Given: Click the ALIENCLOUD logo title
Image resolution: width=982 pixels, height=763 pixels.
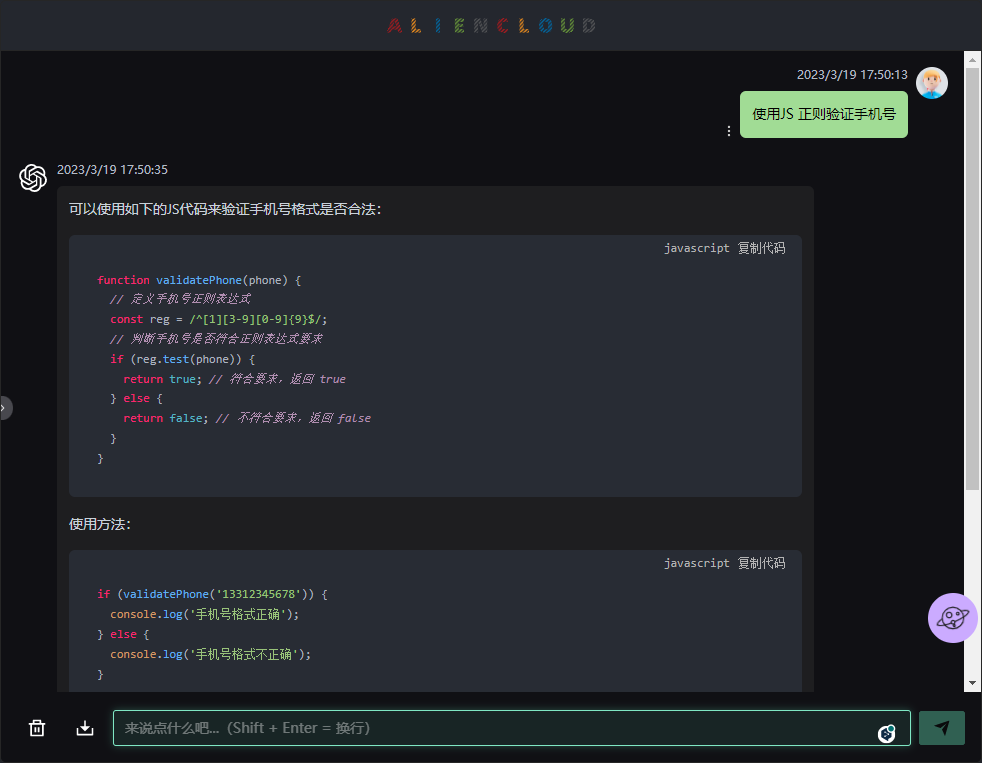Looking at the screenshot, I should (491, 25).
